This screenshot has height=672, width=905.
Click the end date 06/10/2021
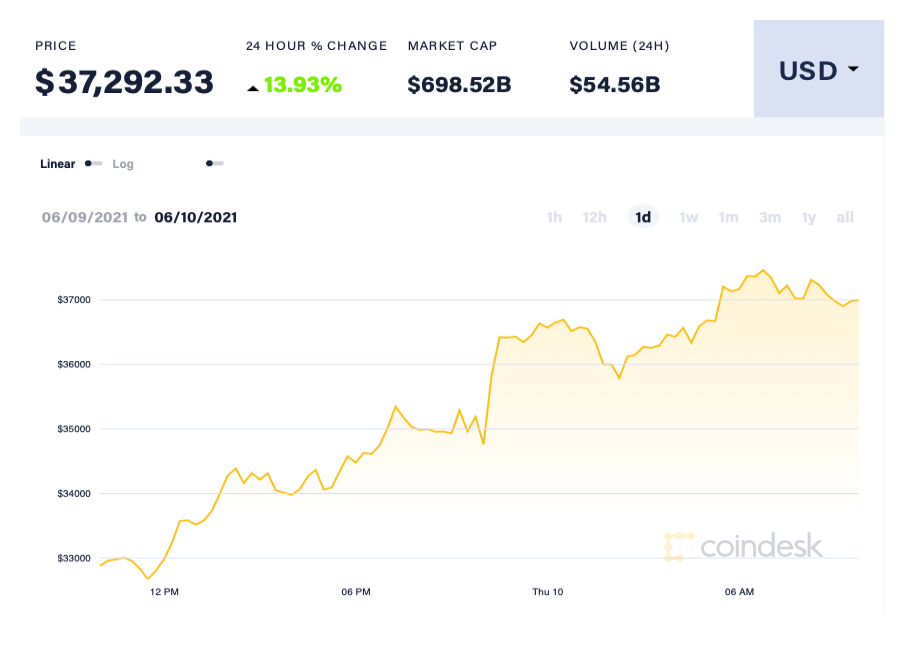tap(197, 217)
